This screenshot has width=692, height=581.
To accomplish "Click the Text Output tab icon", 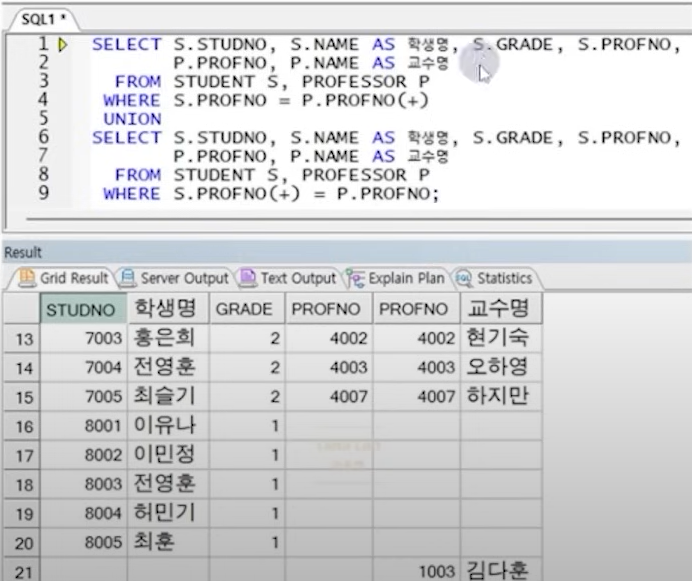I will [248, 278].
